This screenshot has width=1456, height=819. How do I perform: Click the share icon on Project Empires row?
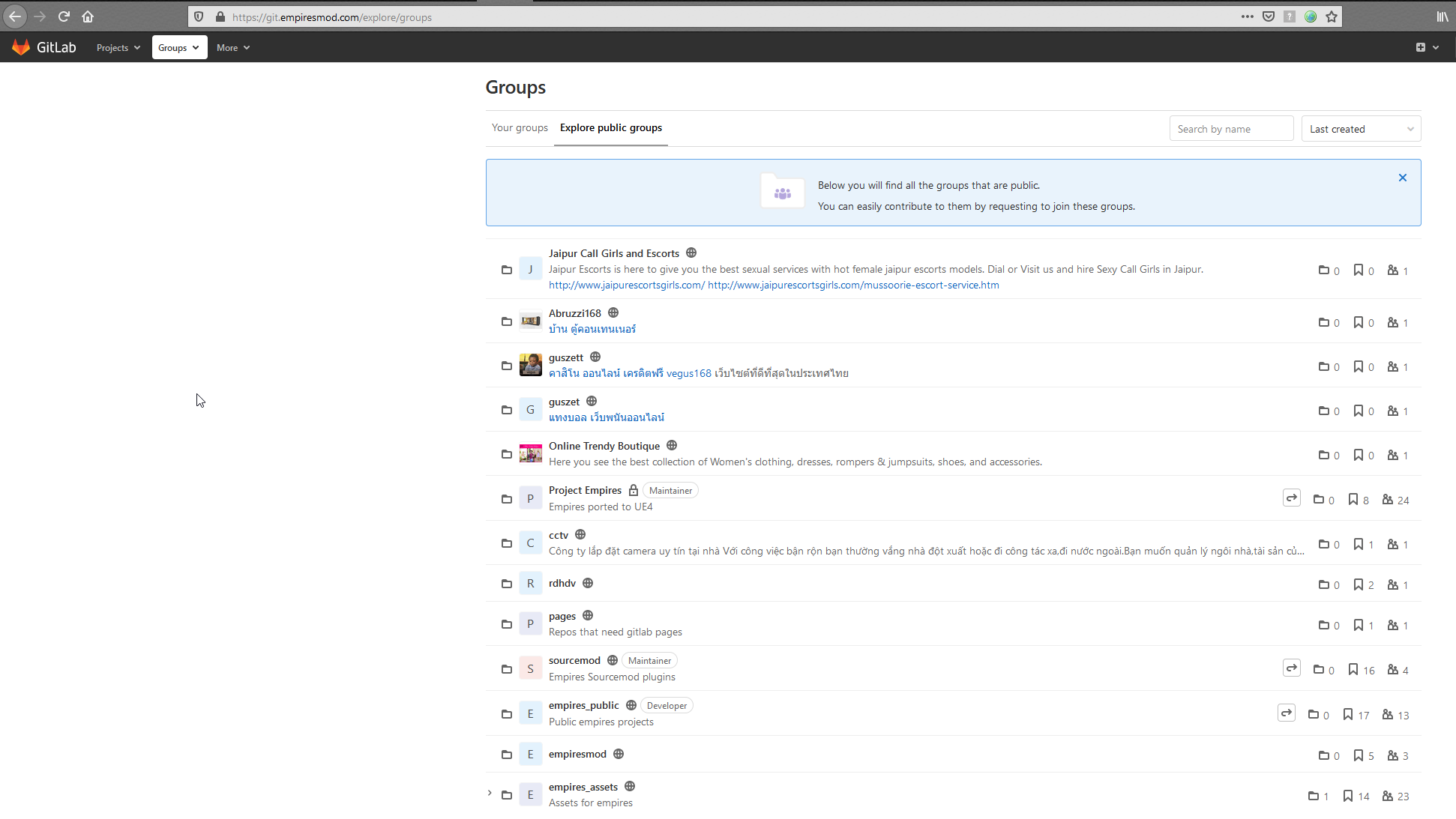tap(1291, 498)
